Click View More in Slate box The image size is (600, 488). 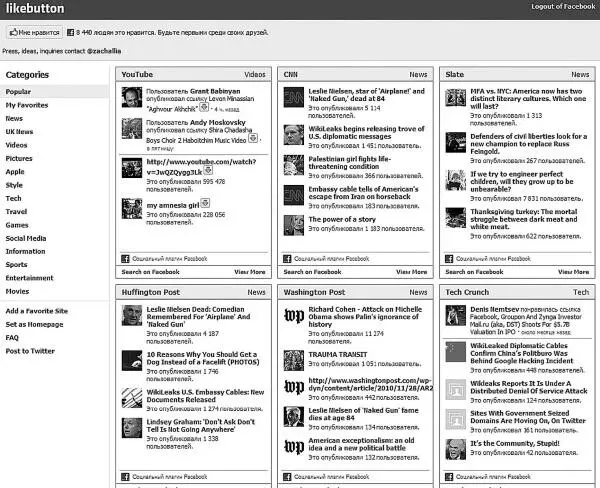click(x=574, y=272)
